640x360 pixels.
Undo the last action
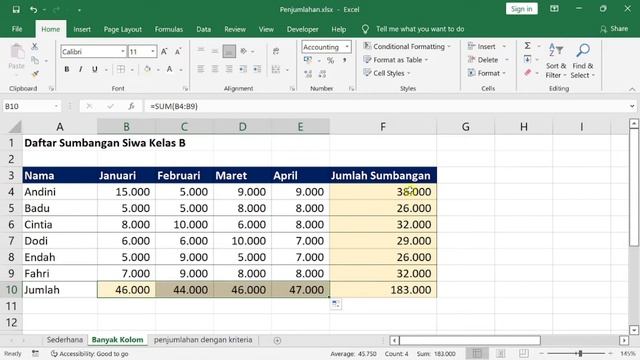(x=33, y=9)
